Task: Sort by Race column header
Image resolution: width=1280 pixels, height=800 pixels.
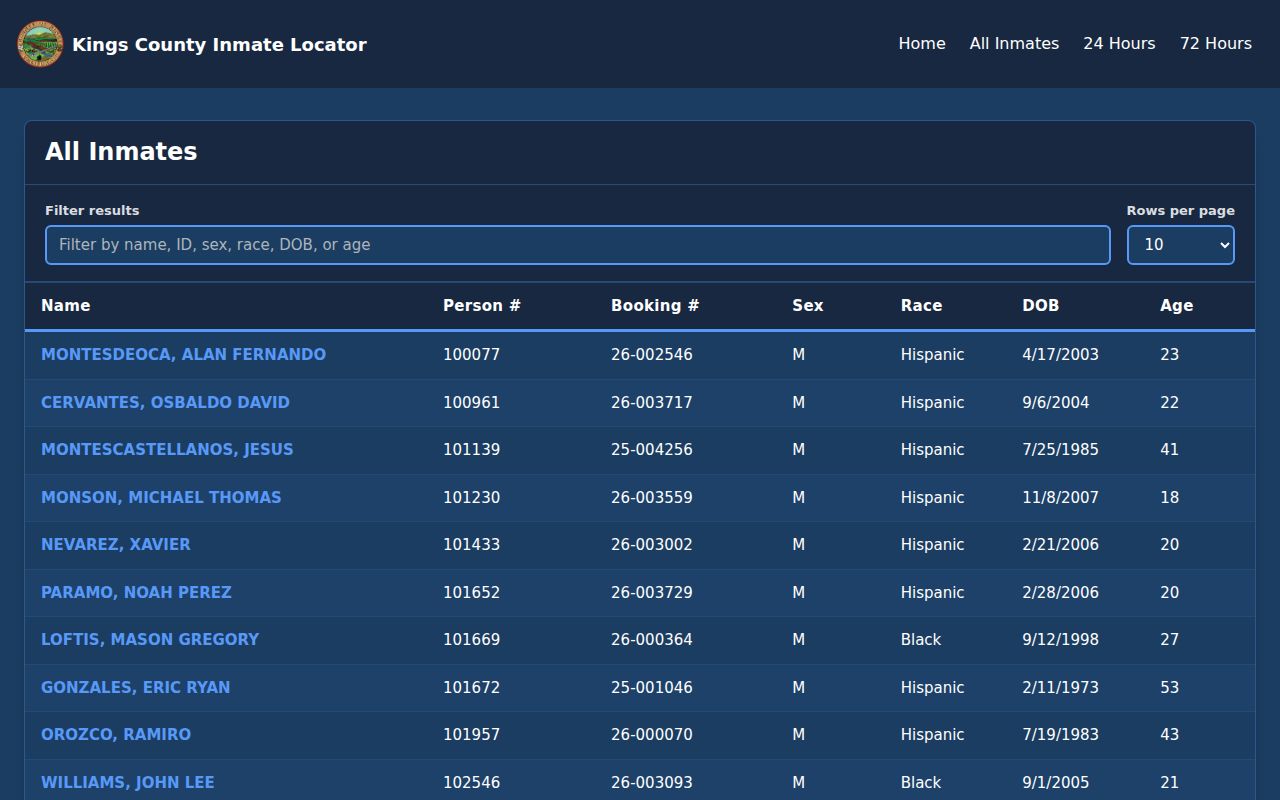Action: pos(921,306)
